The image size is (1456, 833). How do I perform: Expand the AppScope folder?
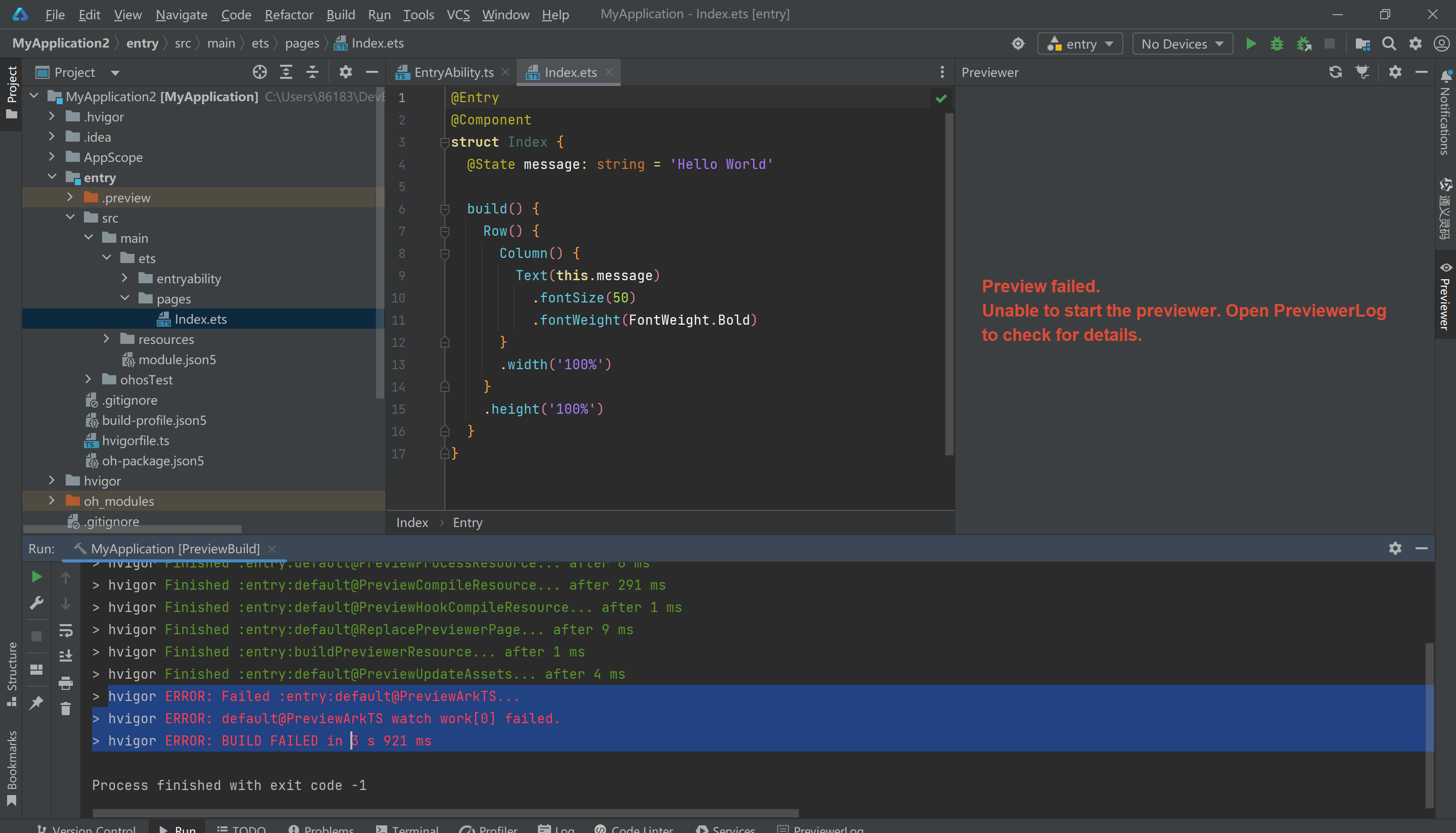(52, 157)
